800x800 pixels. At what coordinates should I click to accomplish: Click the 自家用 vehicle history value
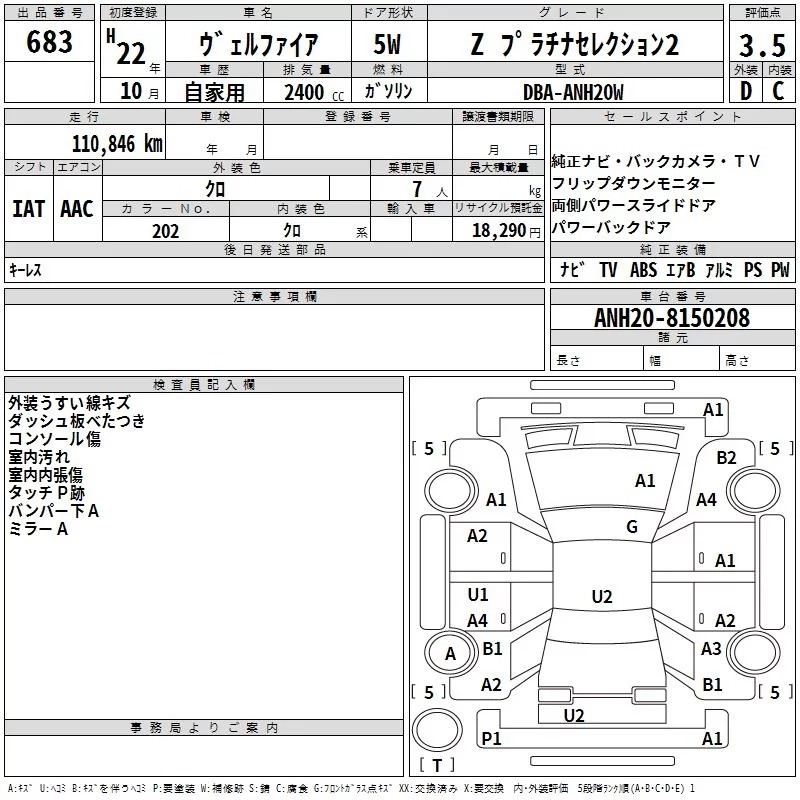[x=214, y=92]
